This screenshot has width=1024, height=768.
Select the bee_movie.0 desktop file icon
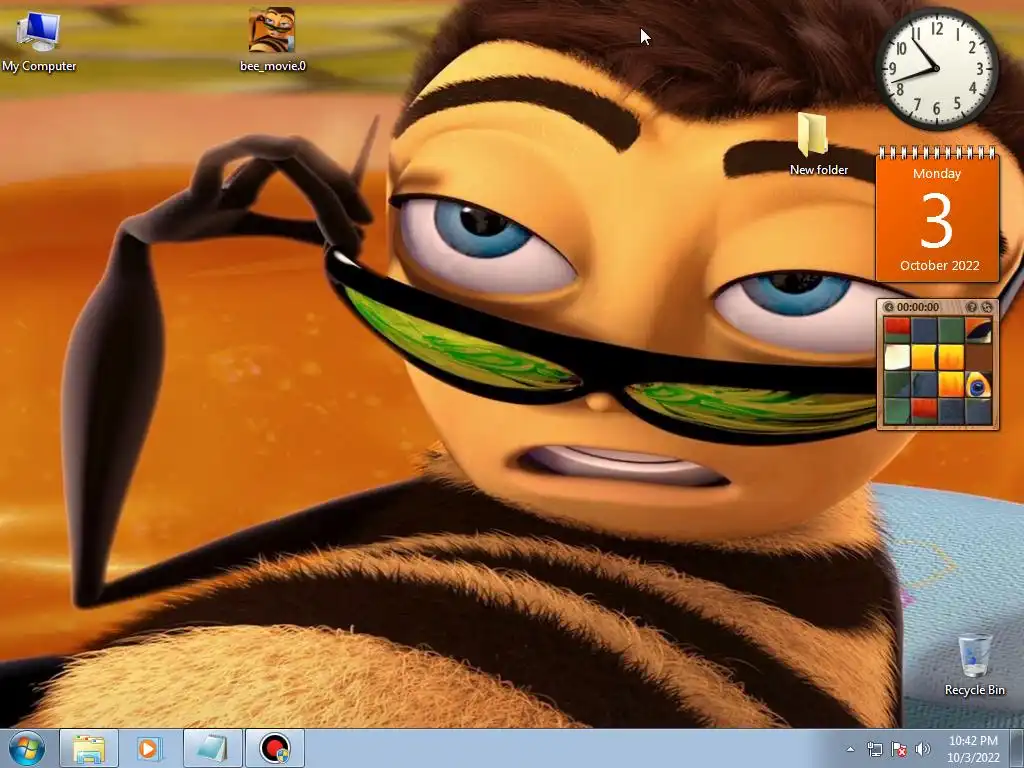(x=272, y=39)
